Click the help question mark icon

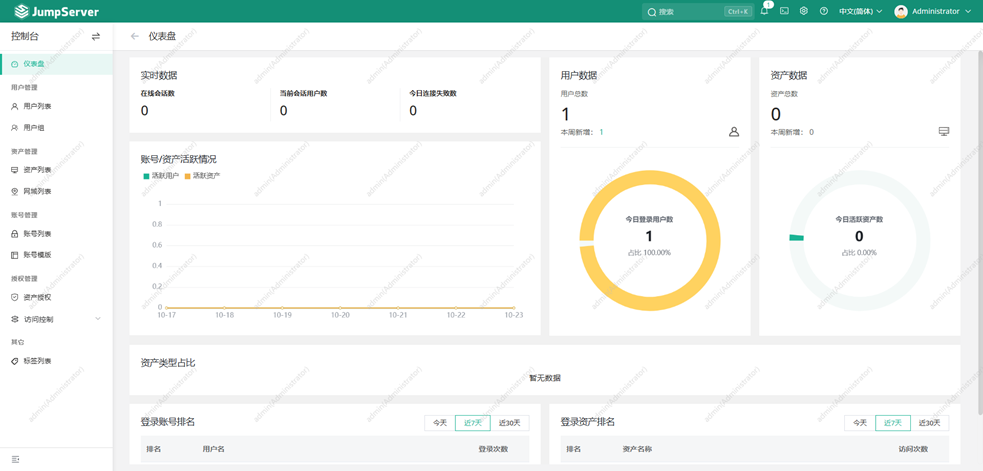[x=824, y=12]
